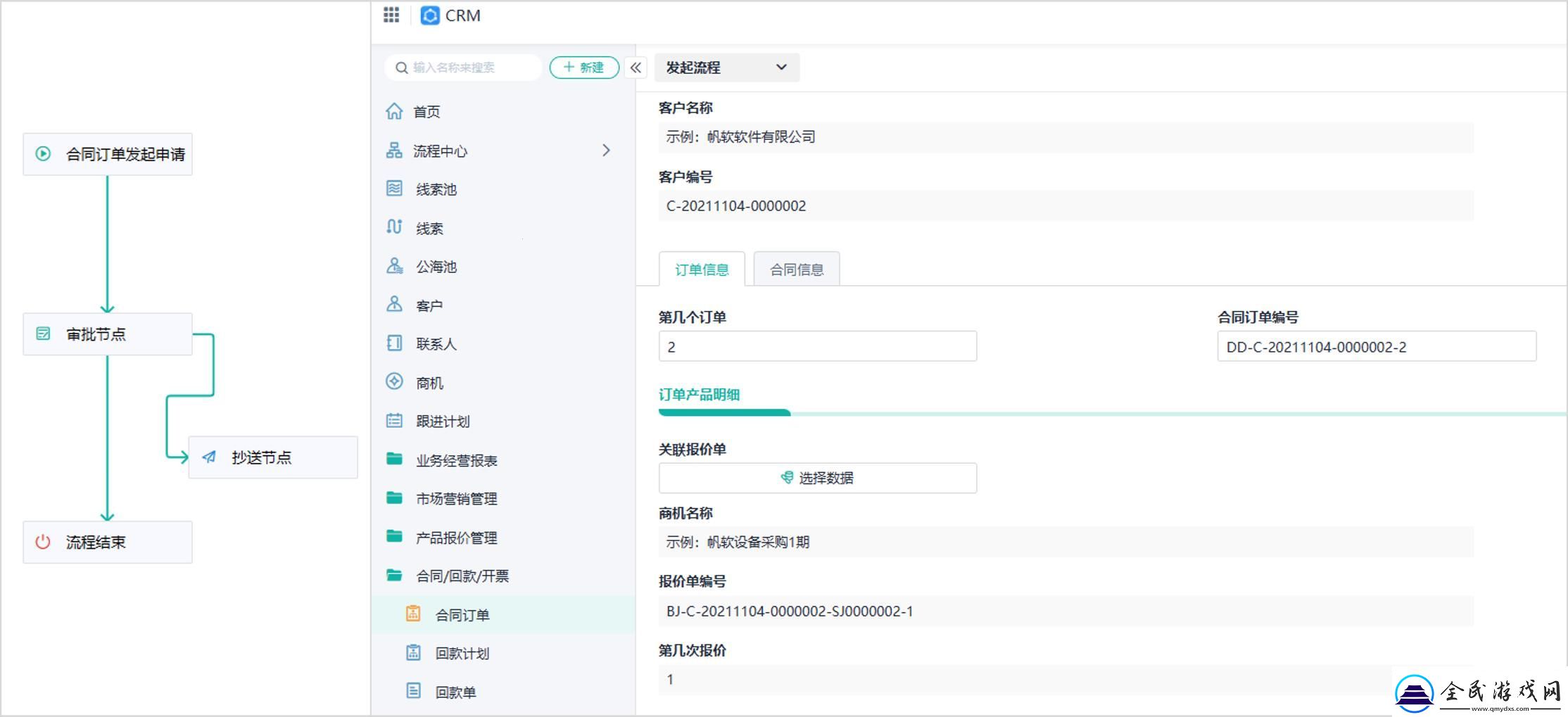Expand the 市场营销管理 folder
Screen dimensions: 1568x717
point(503,498)
